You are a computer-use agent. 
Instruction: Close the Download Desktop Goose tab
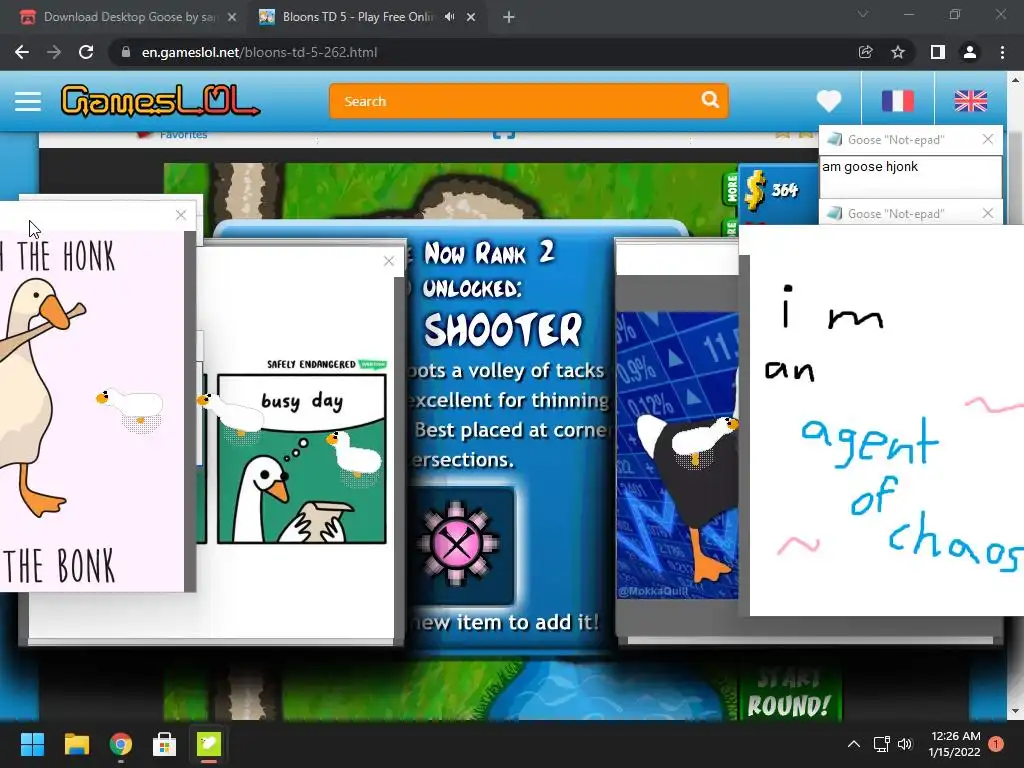click(232, 17)
